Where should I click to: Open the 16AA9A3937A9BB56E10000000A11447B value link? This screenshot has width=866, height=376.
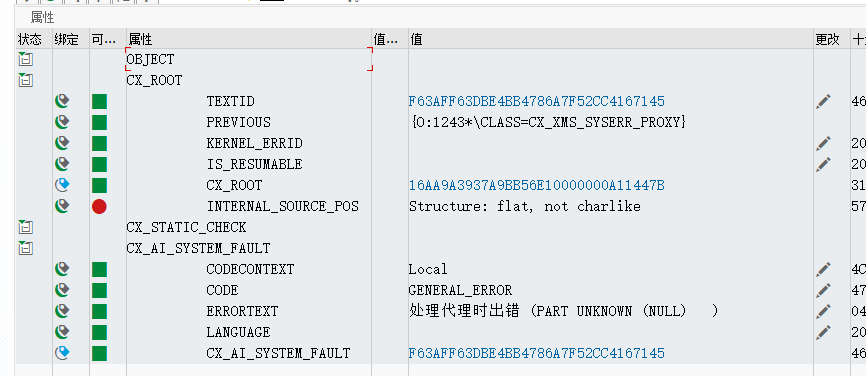[x=537, y=185]
